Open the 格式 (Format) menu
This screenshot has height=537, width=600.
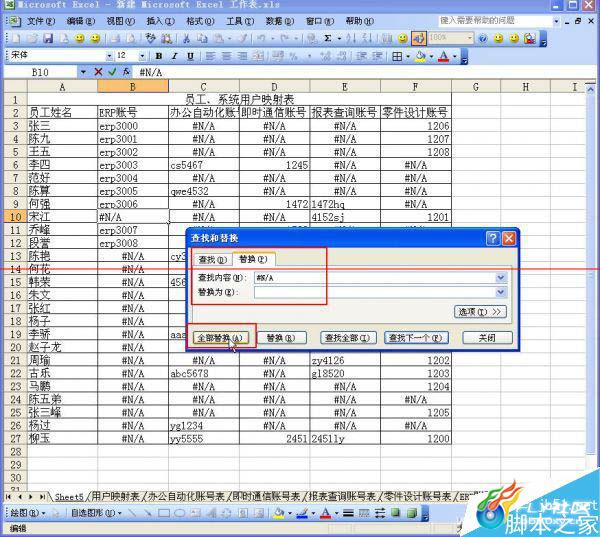(x=200, y=21)
